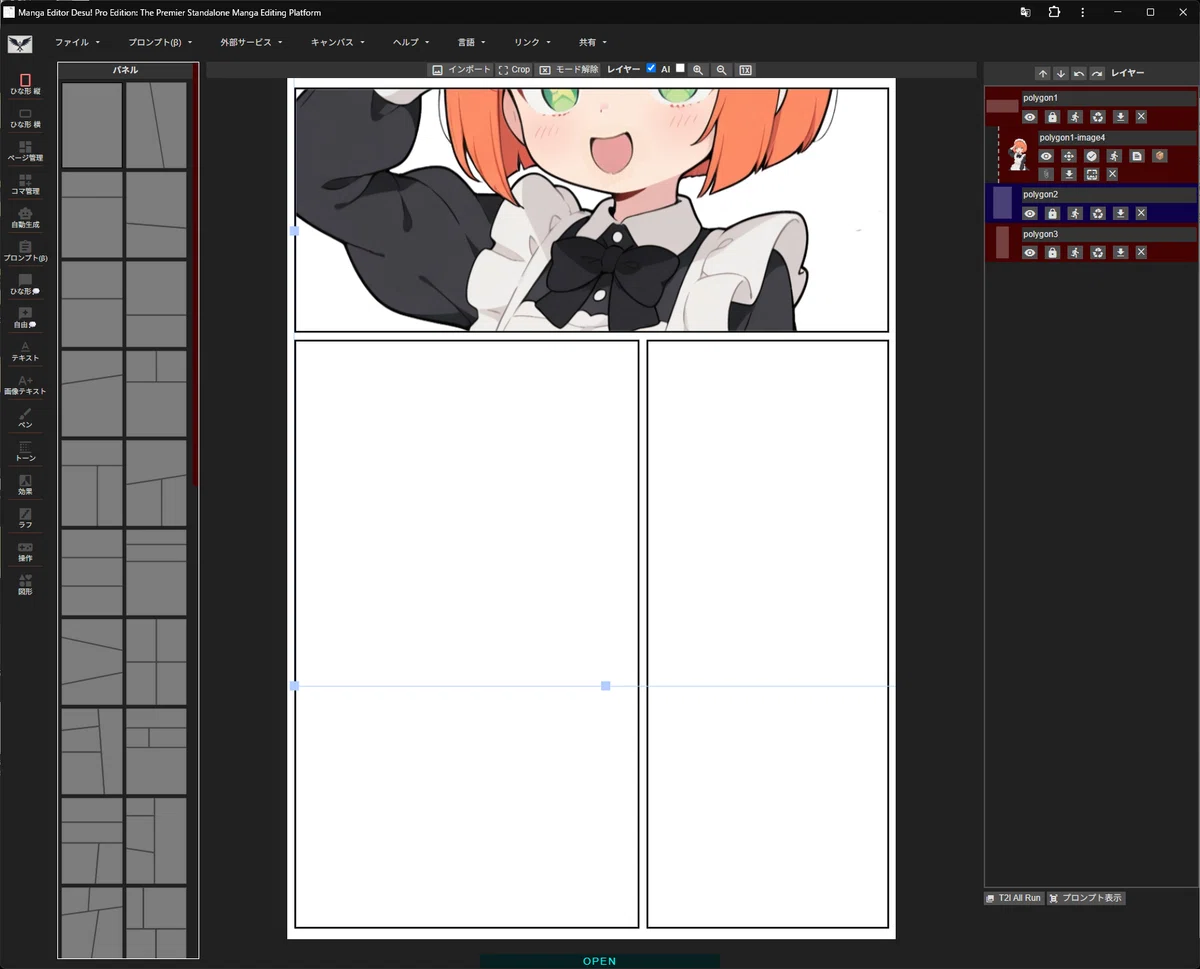
Task: Open the app logo icon at top-left
Action: (20, 44)
